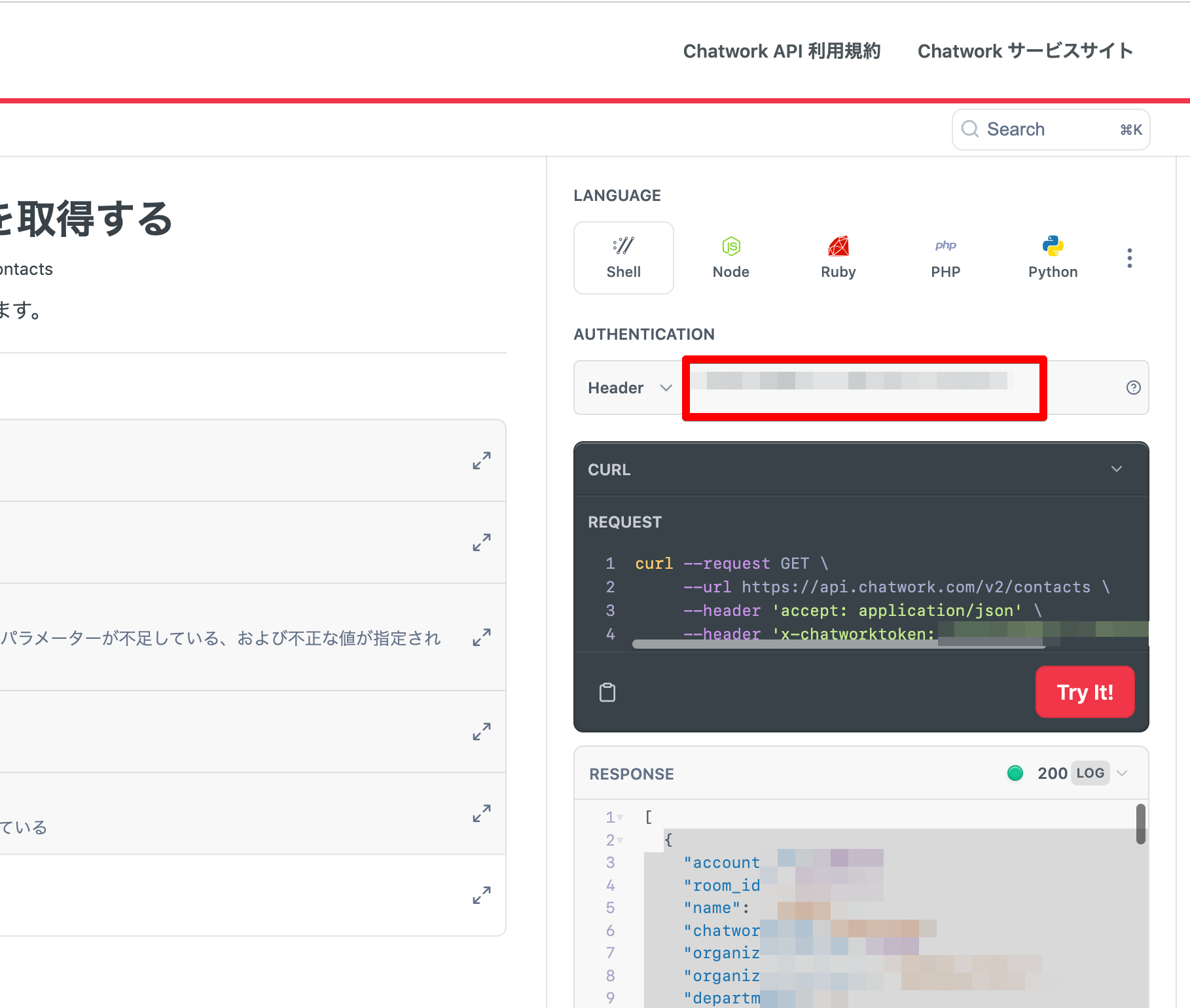Open Chatwork サービスサイト link

(1025, 51)
